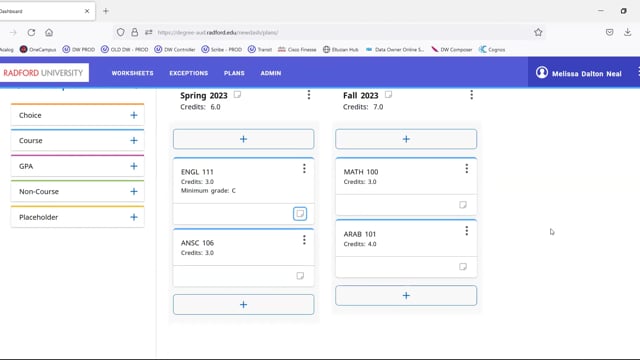Open the OLD DW - PROD bookmark
640x360 pixels.
124,49
